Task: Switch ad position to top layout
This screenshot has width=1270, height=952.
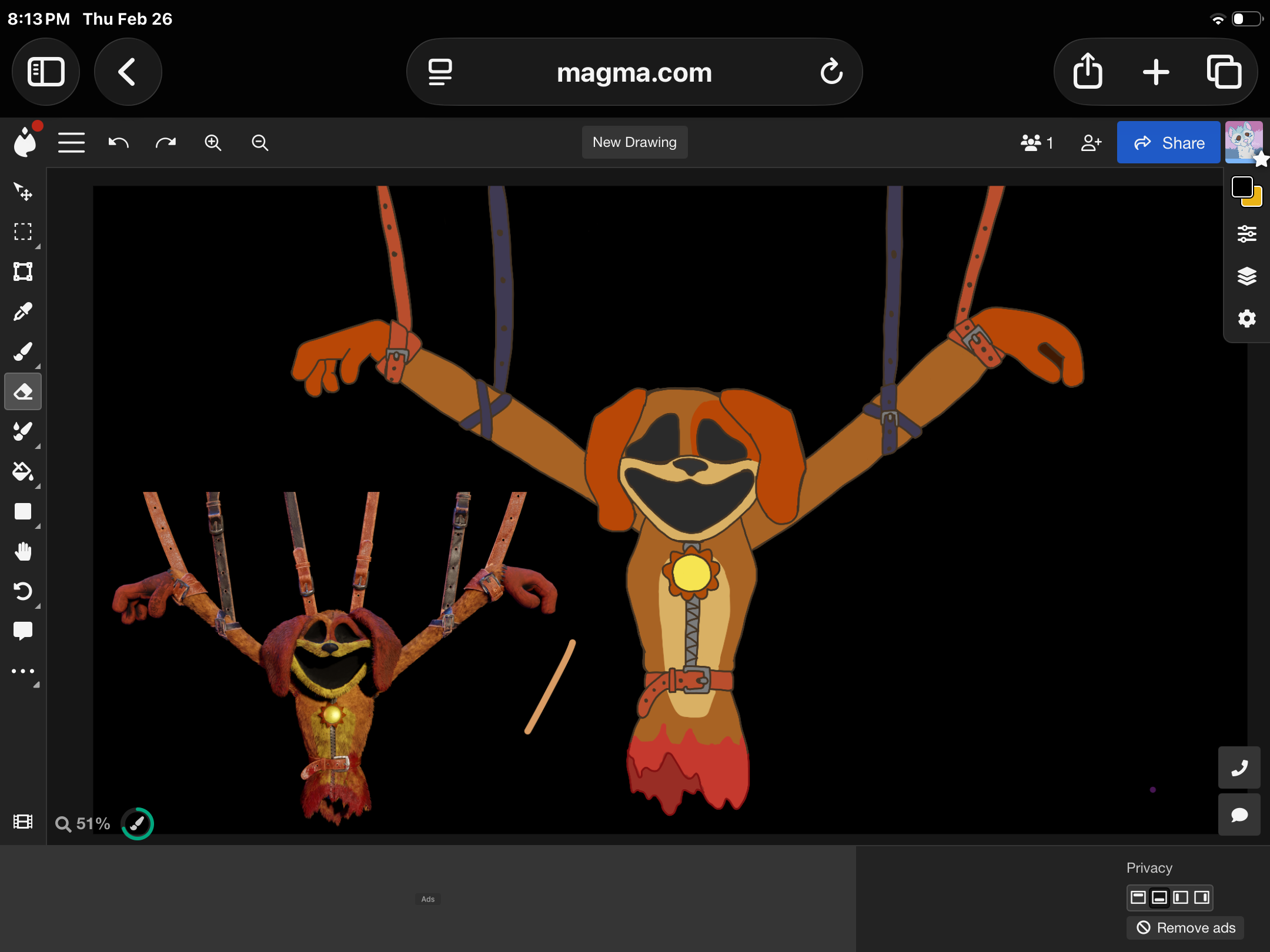Action: 1138,897
